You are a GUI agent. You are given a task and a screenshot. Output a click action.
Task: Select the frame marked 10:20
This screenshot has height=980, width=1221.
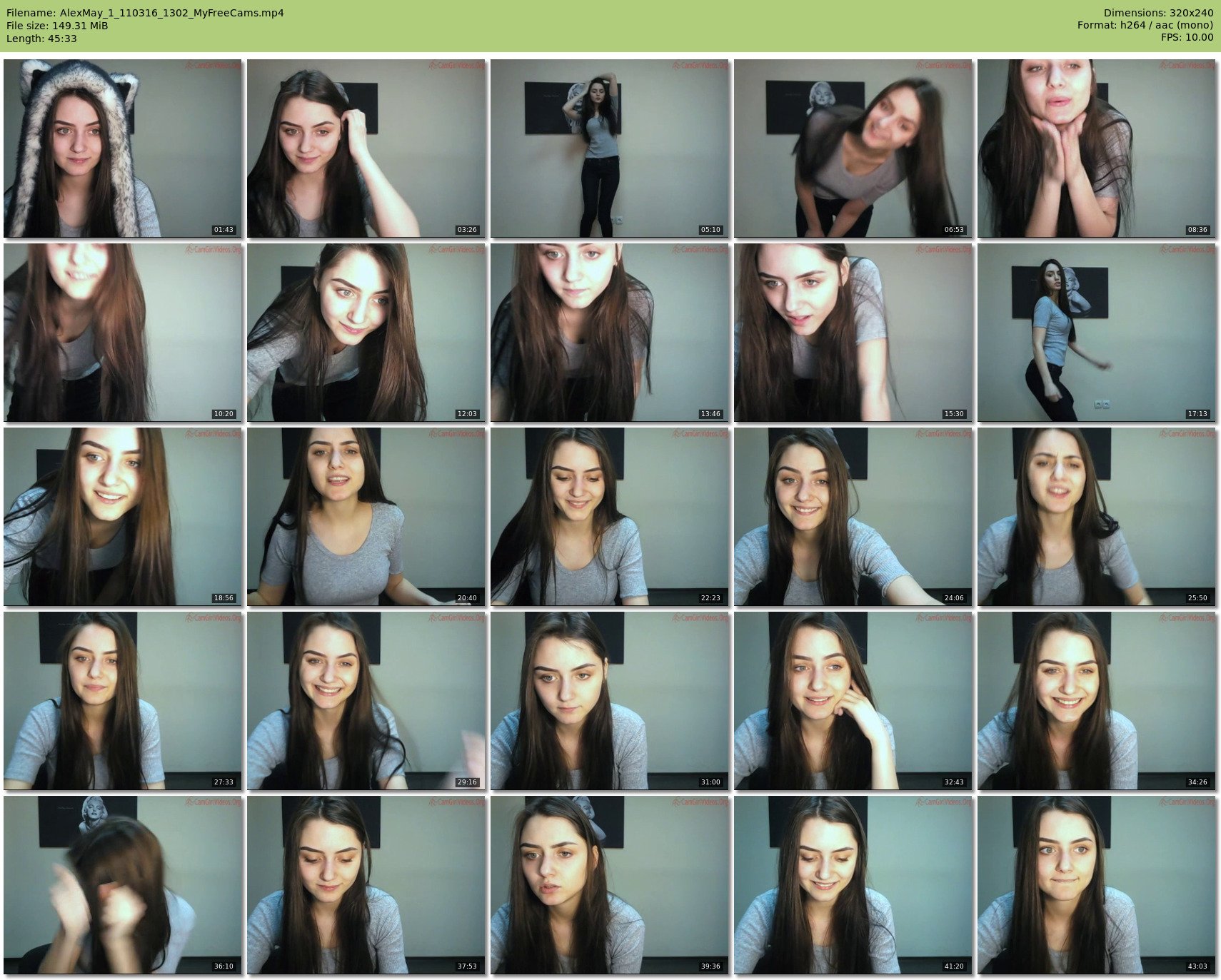point(123,332)
